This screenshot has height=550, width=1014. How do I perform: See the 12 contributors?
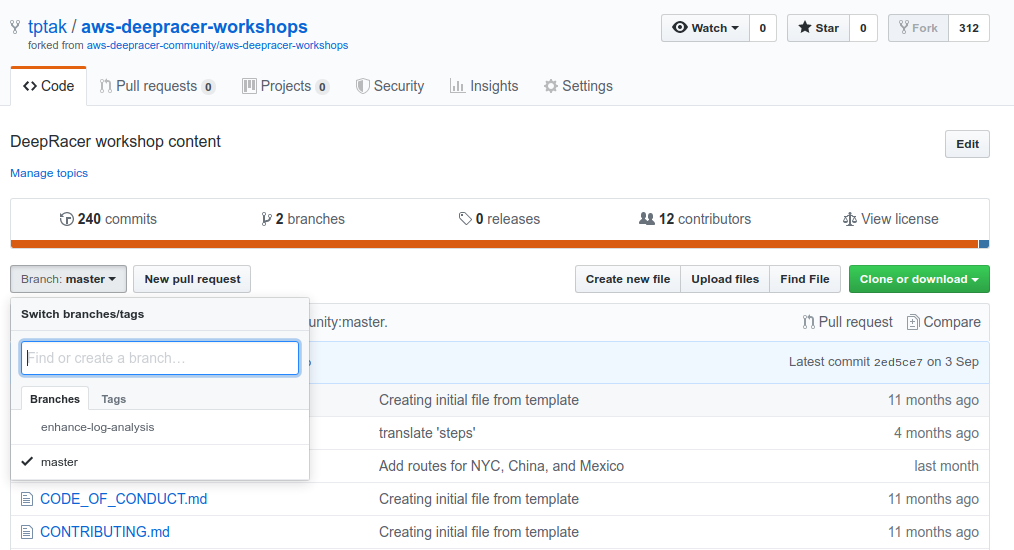pyautogui.click(x=695, y=219)
